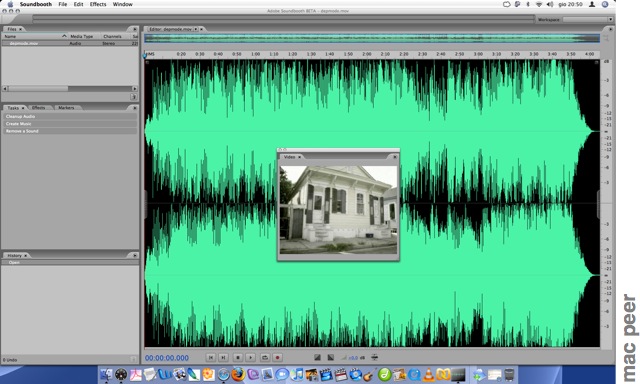This screenshot has height=384, width=640.
Task: Open Safari compass icon in Dock
Action: 223,374
